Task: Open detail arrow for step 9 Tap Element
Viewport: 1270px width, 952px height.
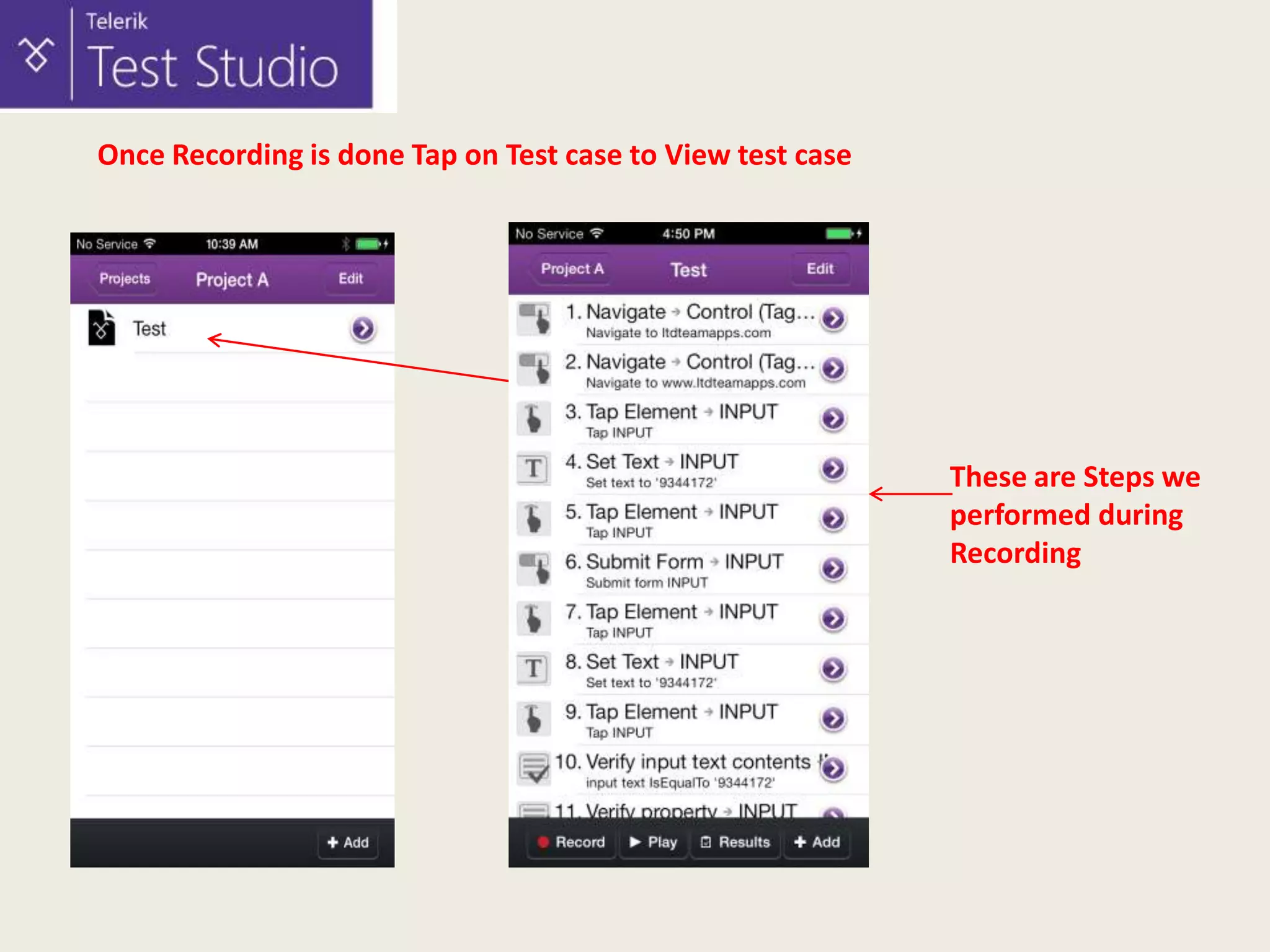Action: [x=833, y=719]
